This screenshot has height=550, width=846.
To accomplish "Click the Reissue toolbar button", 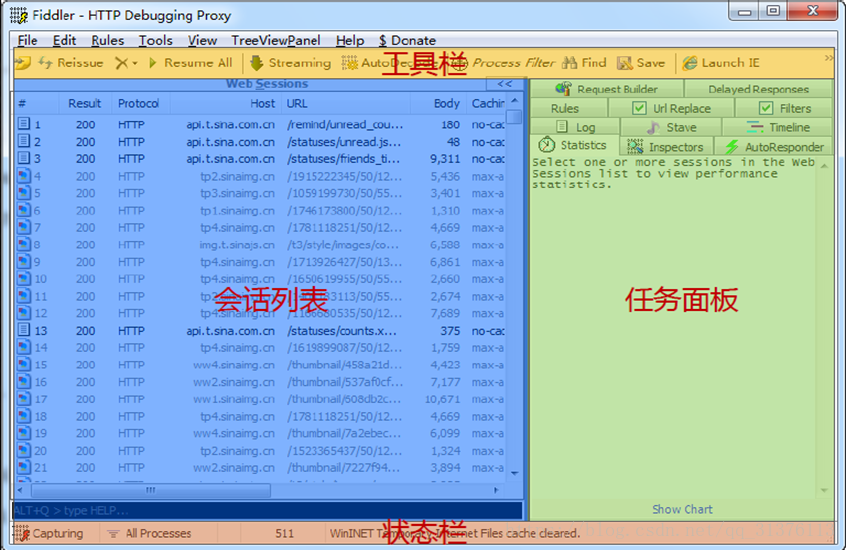I will 70,63.
